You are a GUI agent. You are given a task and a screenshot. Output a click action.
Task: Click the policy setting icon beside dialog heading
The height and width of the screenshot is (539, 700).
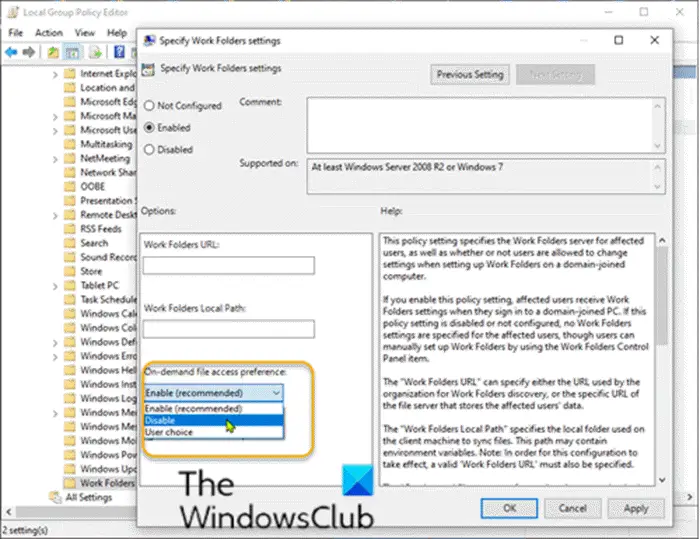(x=148, y=69)
